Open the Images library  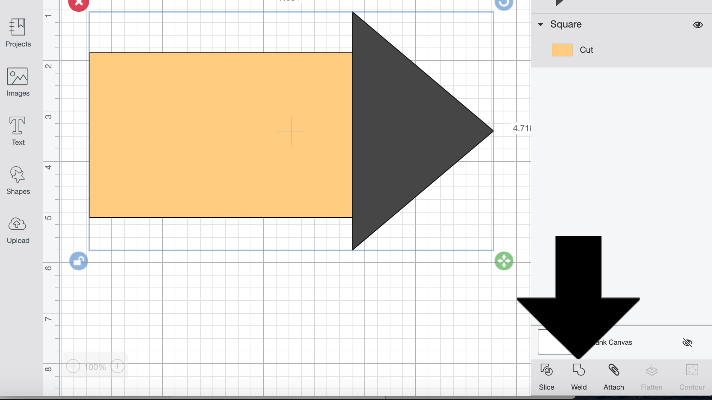pos(18,82)
